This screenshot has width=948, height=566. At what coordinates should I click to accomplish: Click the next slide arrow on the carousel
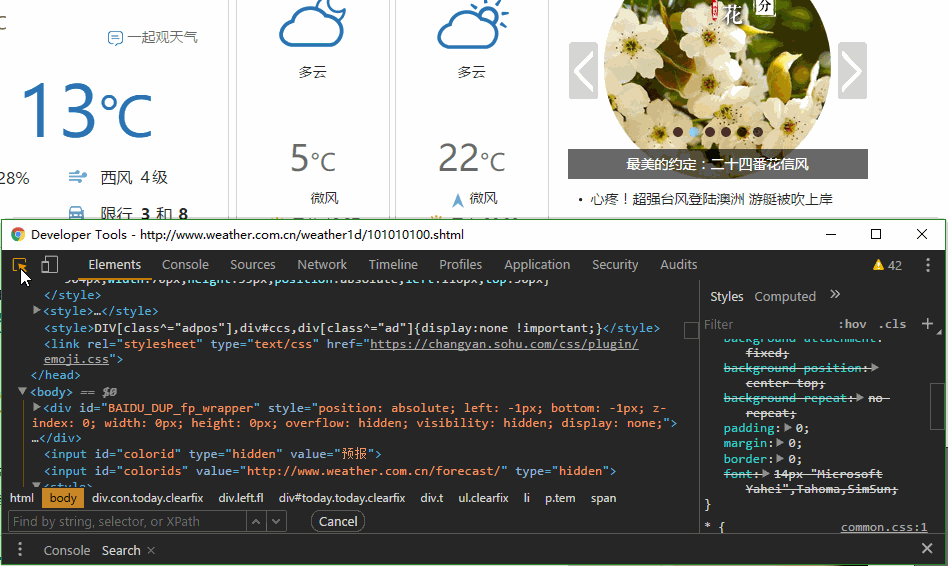pyautogui.click(x=852, y=71)
